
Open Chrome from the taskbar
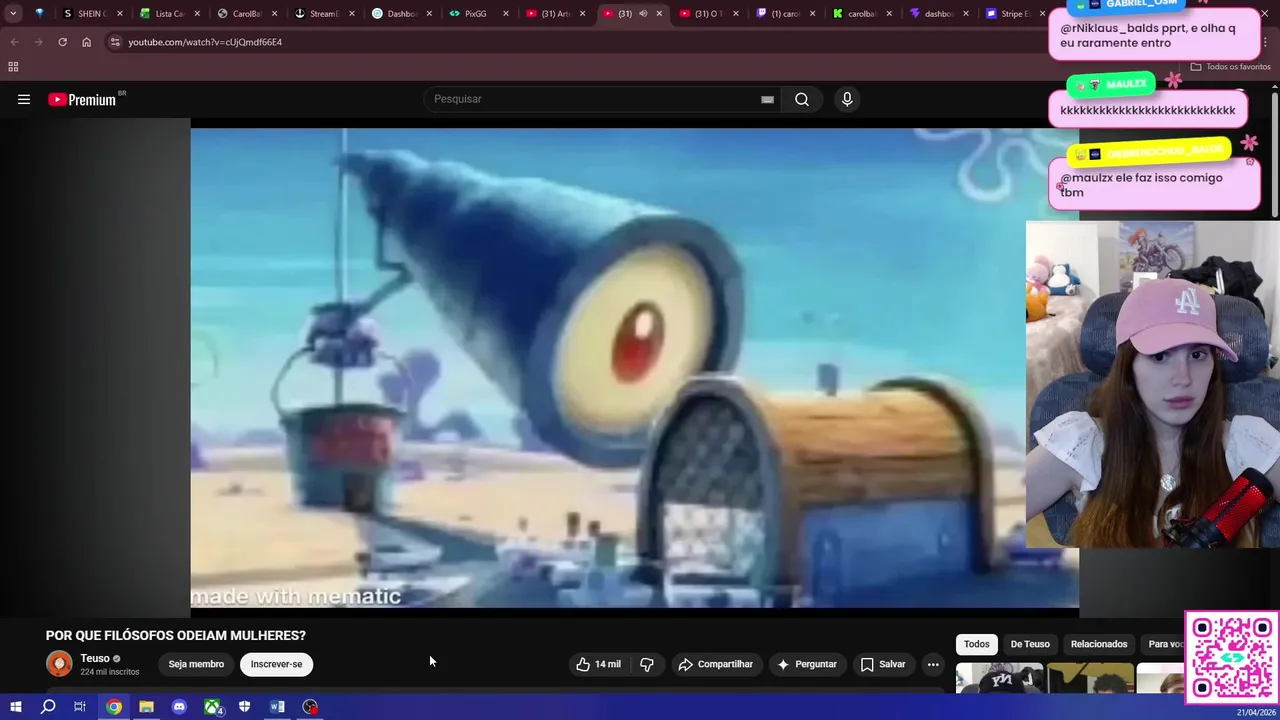[x=114, y=707]
